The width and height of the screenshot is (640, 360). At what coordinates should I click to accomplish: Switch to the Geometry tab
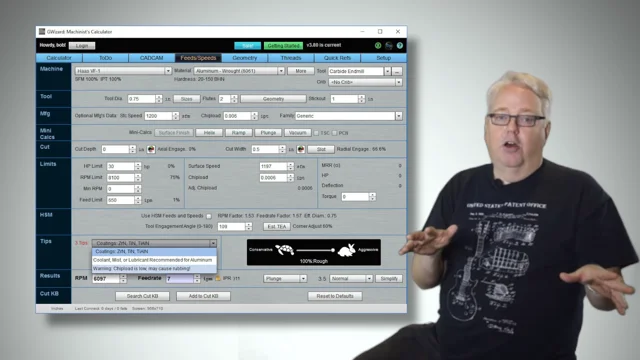[x=244, y=58]
